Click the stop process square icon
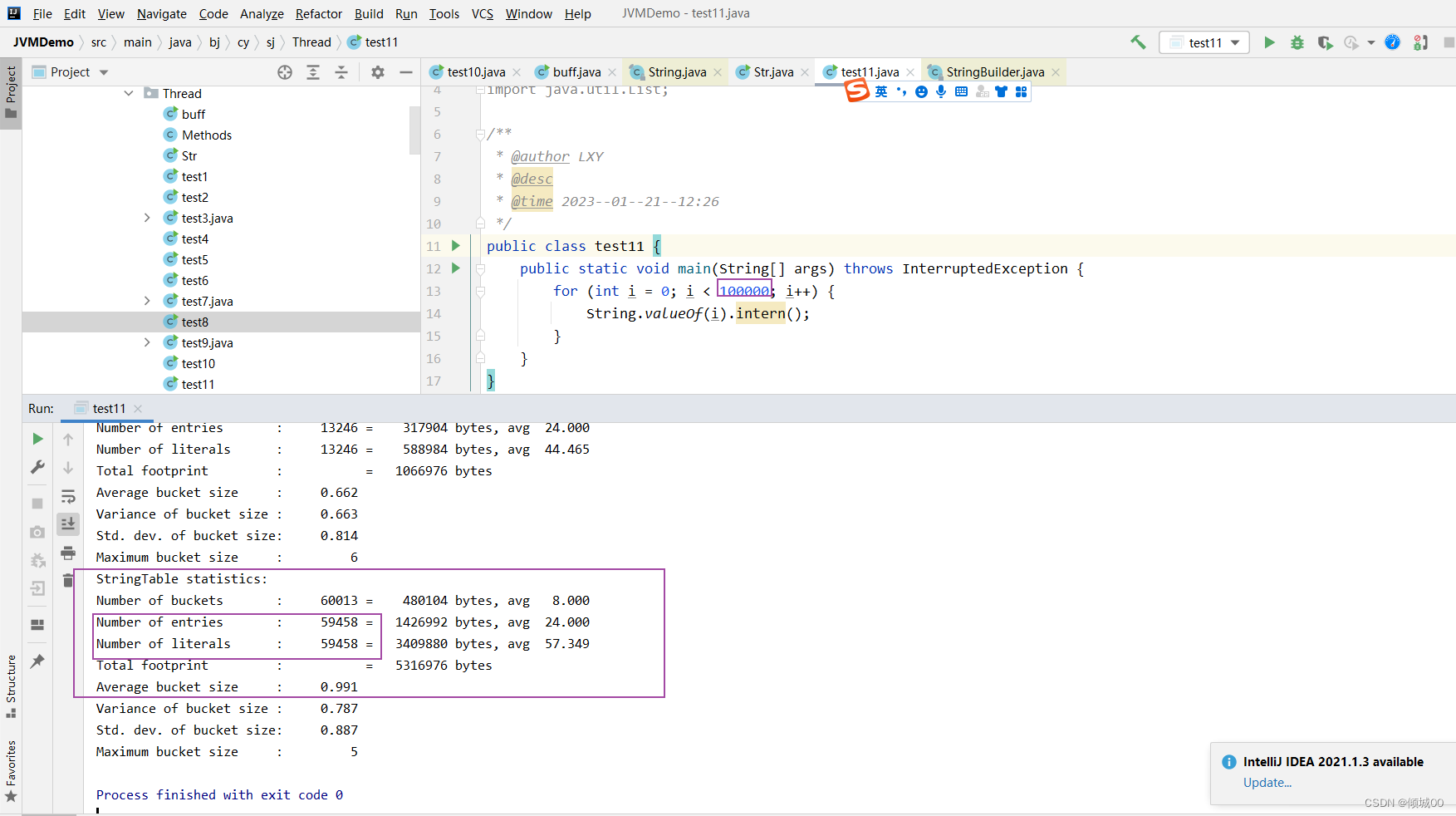Image resolution: width=1456 pixels, height=816 pixels. point(37,504)
